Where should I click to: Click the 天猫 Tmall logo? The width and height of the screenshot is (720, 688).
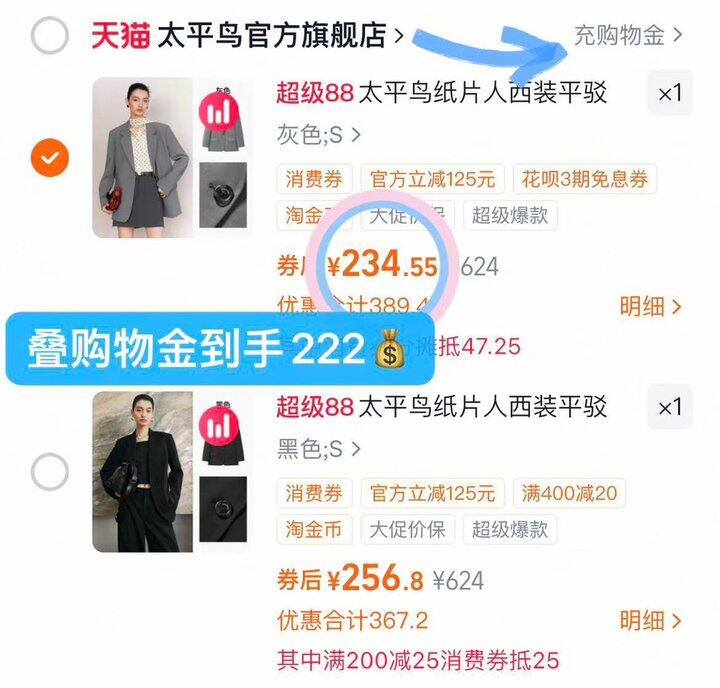coord(120,35)
